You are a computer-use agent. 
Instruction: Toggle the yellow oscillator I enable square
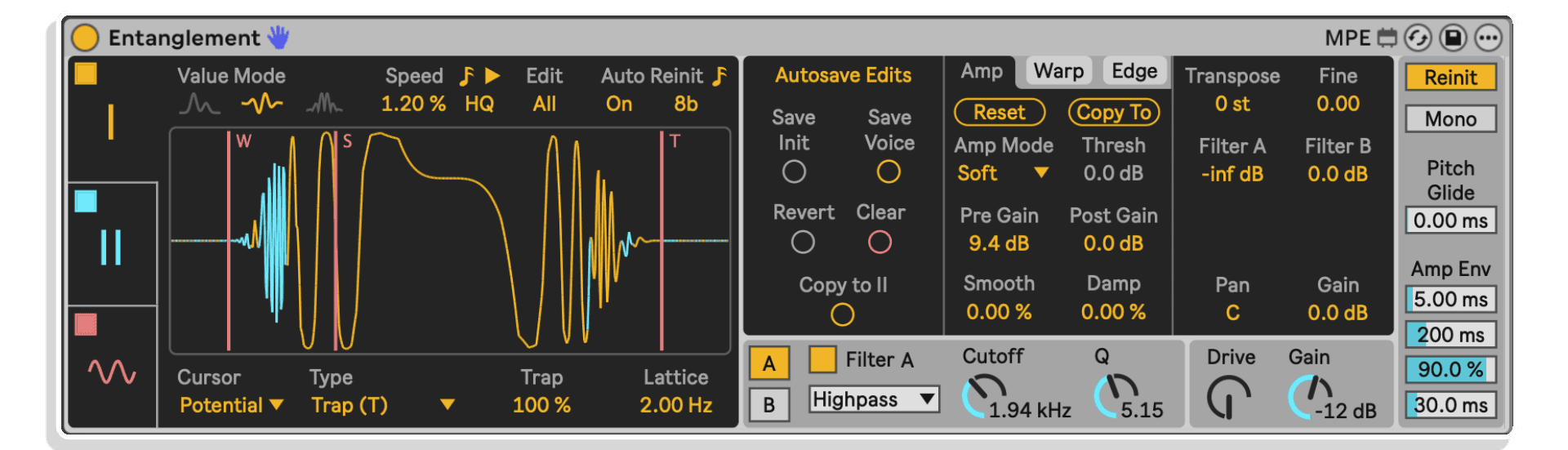86,74
